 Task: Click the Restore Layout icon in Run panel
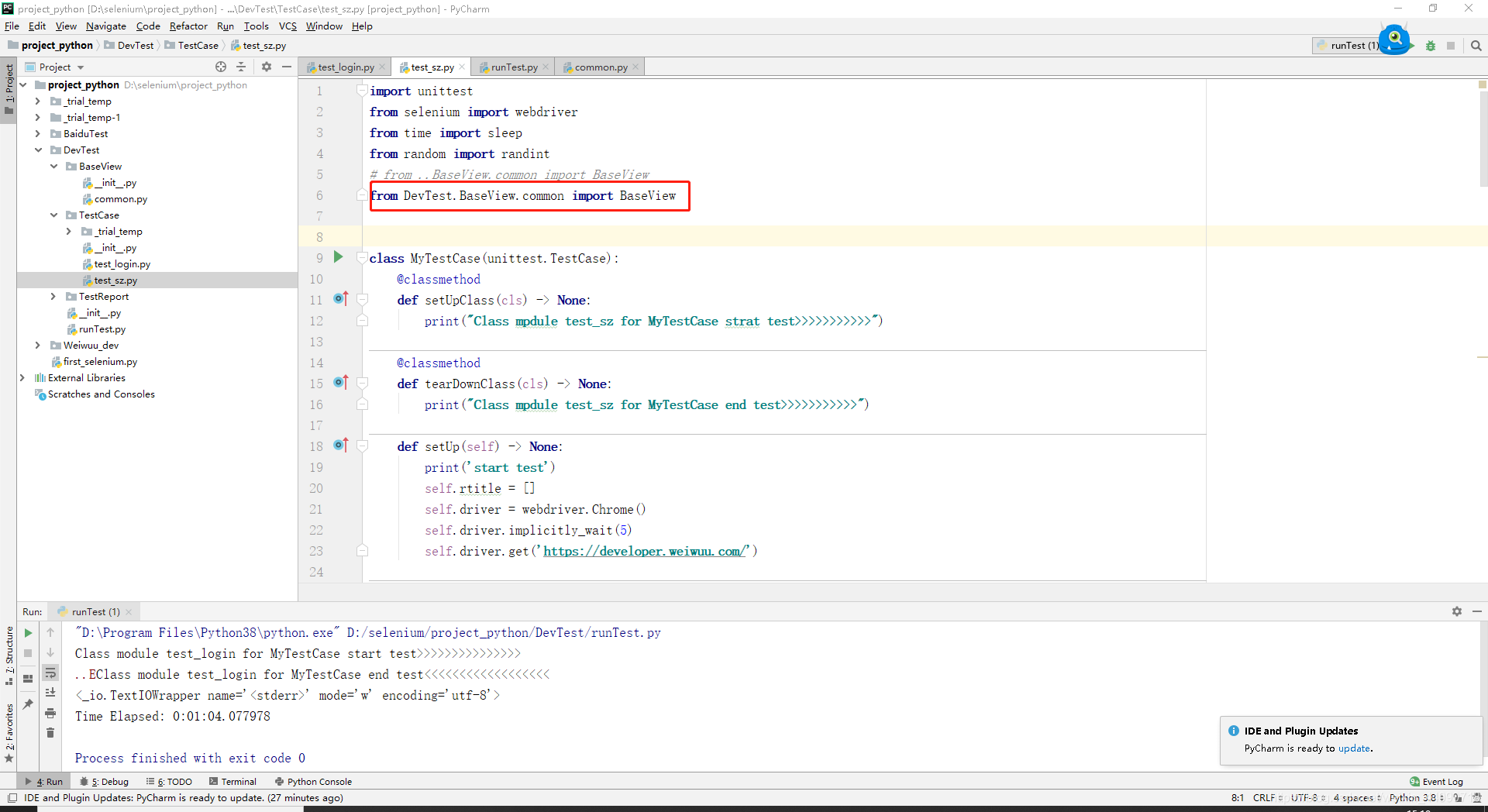[x=28, y=679]
